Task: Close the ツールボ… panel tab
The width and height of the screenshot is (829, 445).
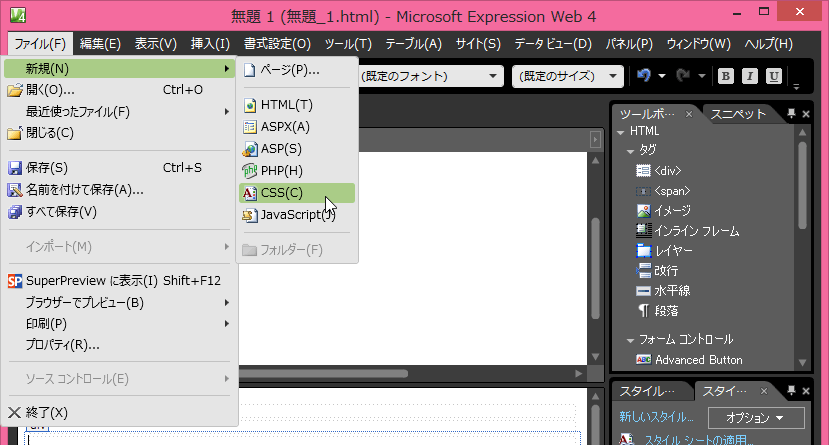Action: [x=689, y=114]
